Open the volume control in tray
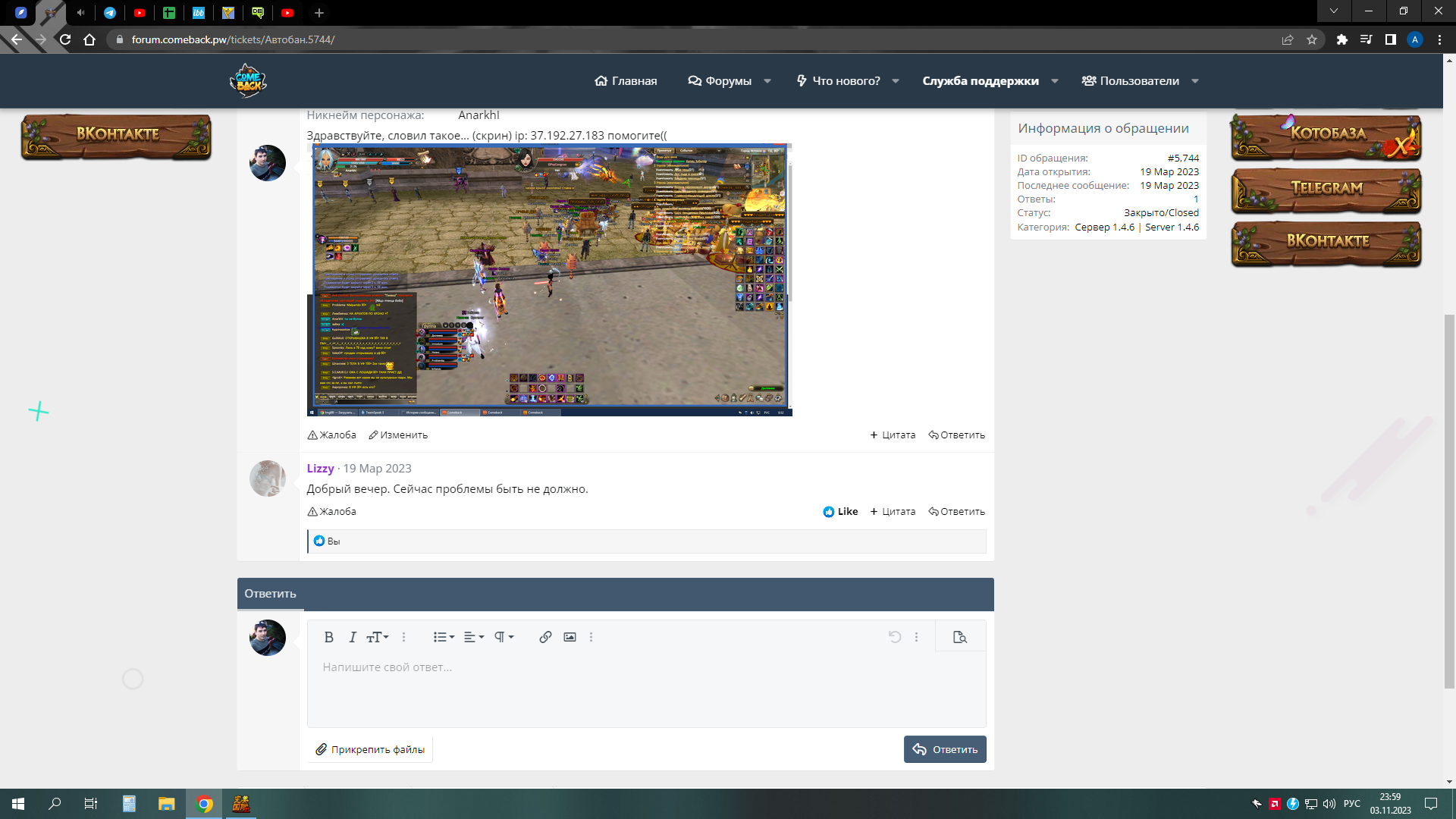The width and height of the screenshot is (1456, 819). coord(1329,804)
